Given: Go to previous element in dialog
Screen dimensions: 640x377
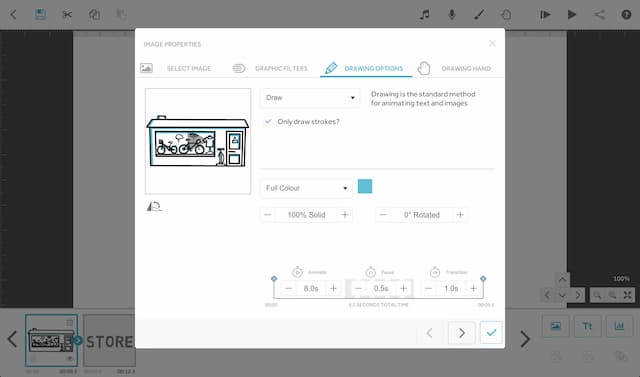Looking at the screenshot, I should (430, 333).
